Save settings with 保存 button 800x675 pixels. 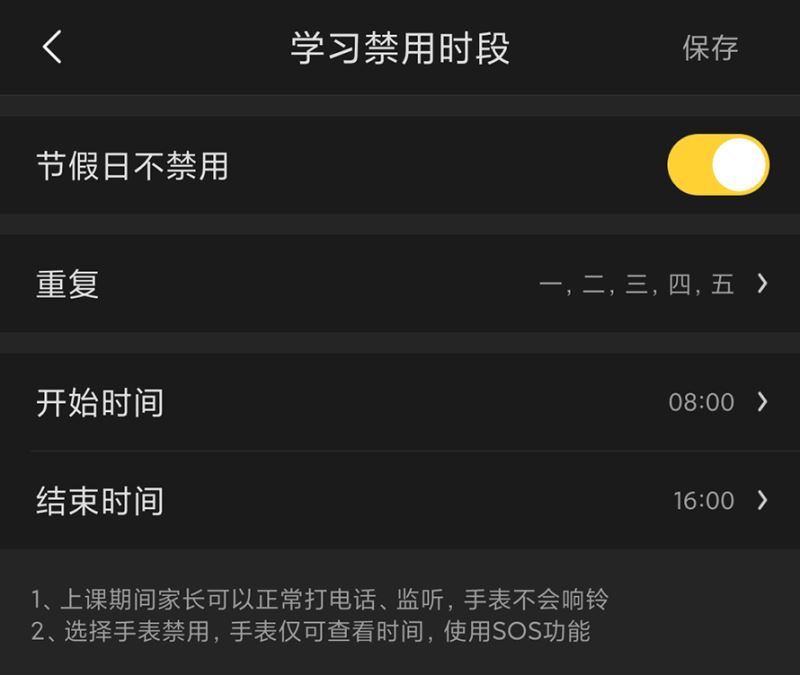(712, 47)
